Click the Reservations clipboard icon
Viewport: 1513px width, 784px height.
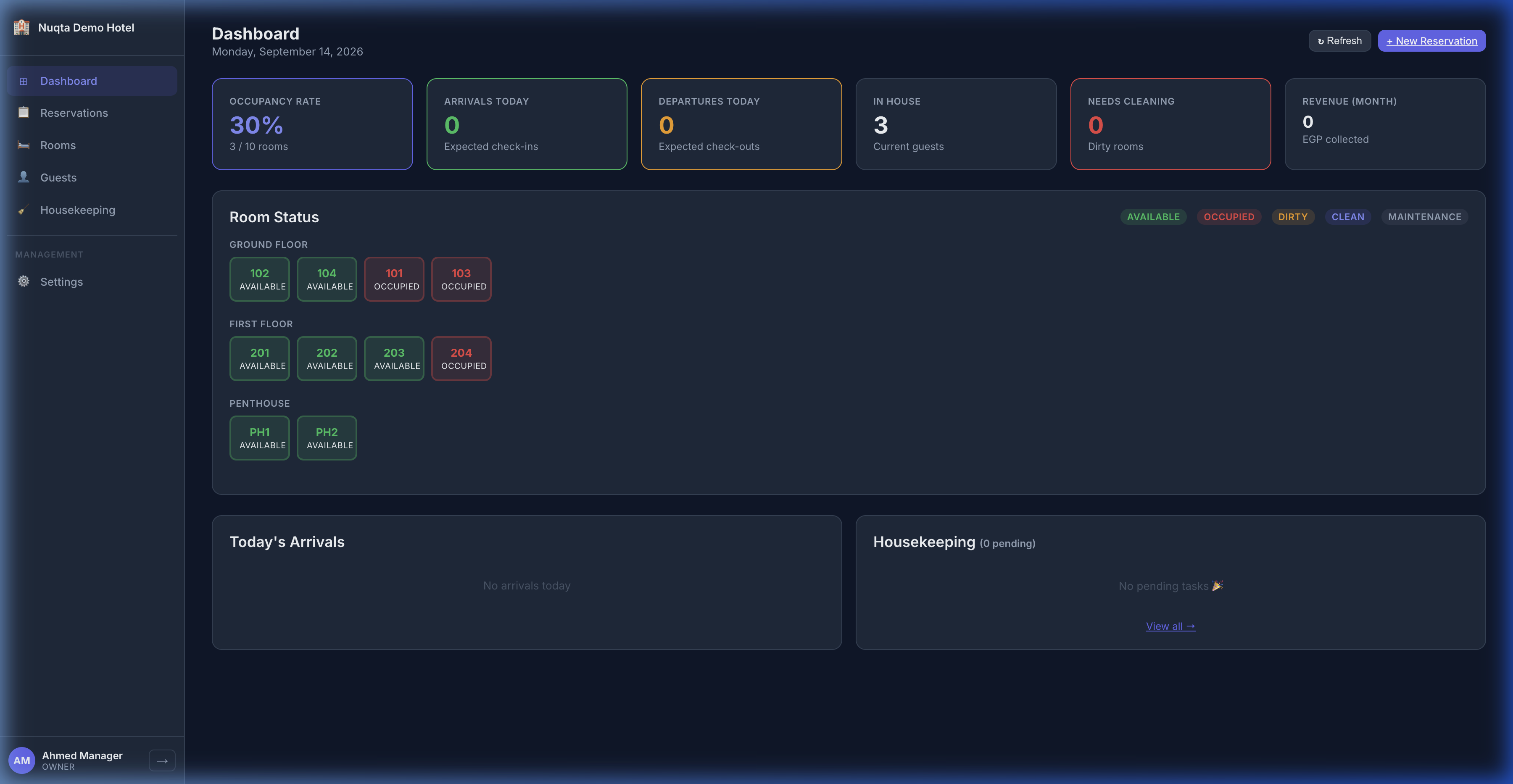pyautogui.click(x=24, y=113)
